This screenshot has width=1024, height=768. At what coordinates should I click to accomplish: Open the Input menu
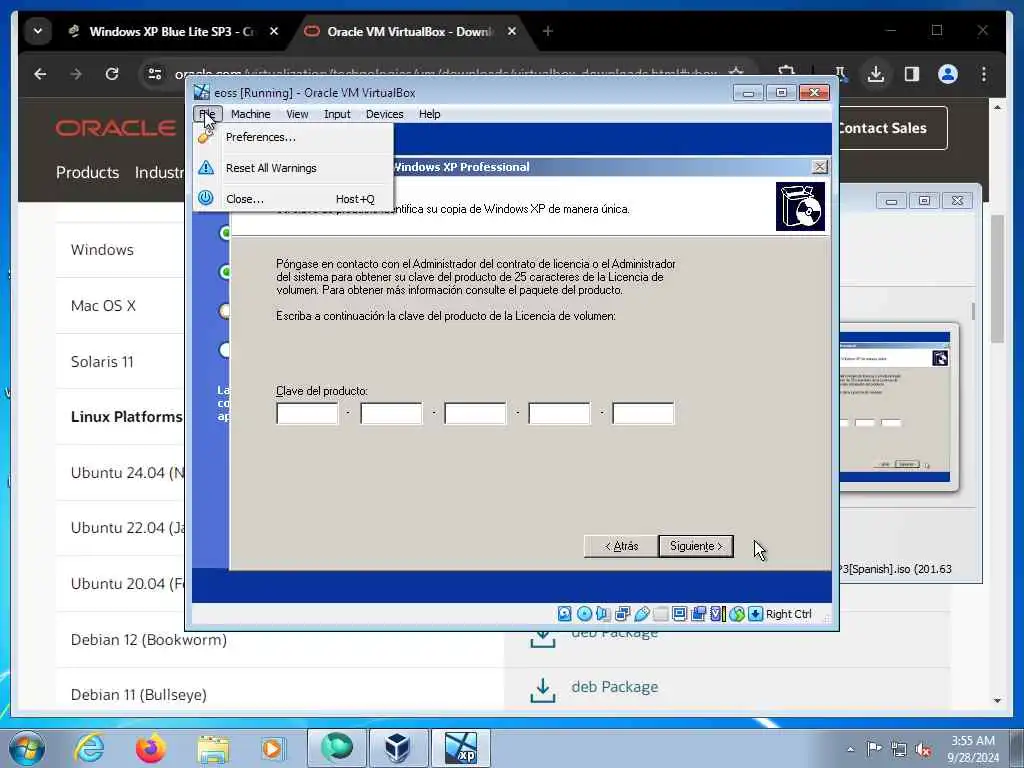(x=337, y=114)
